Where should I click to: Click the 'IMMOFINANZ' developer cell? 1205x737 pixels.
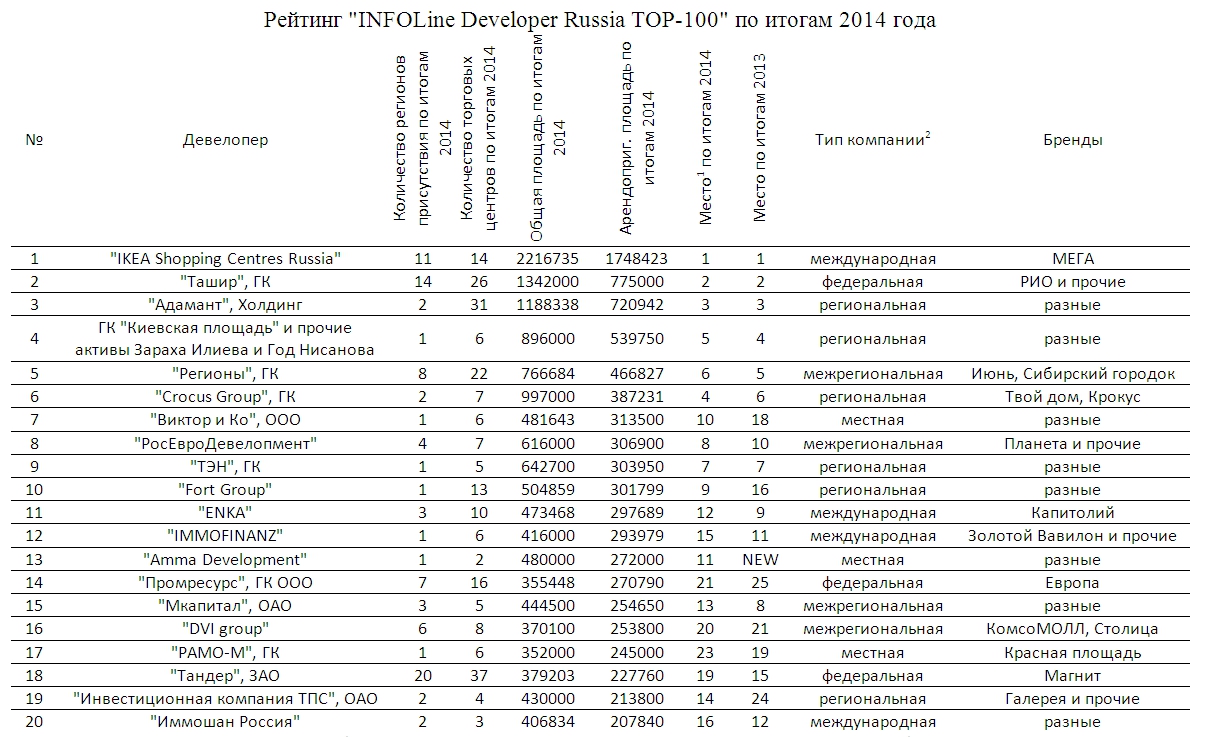tap(225, 536)
